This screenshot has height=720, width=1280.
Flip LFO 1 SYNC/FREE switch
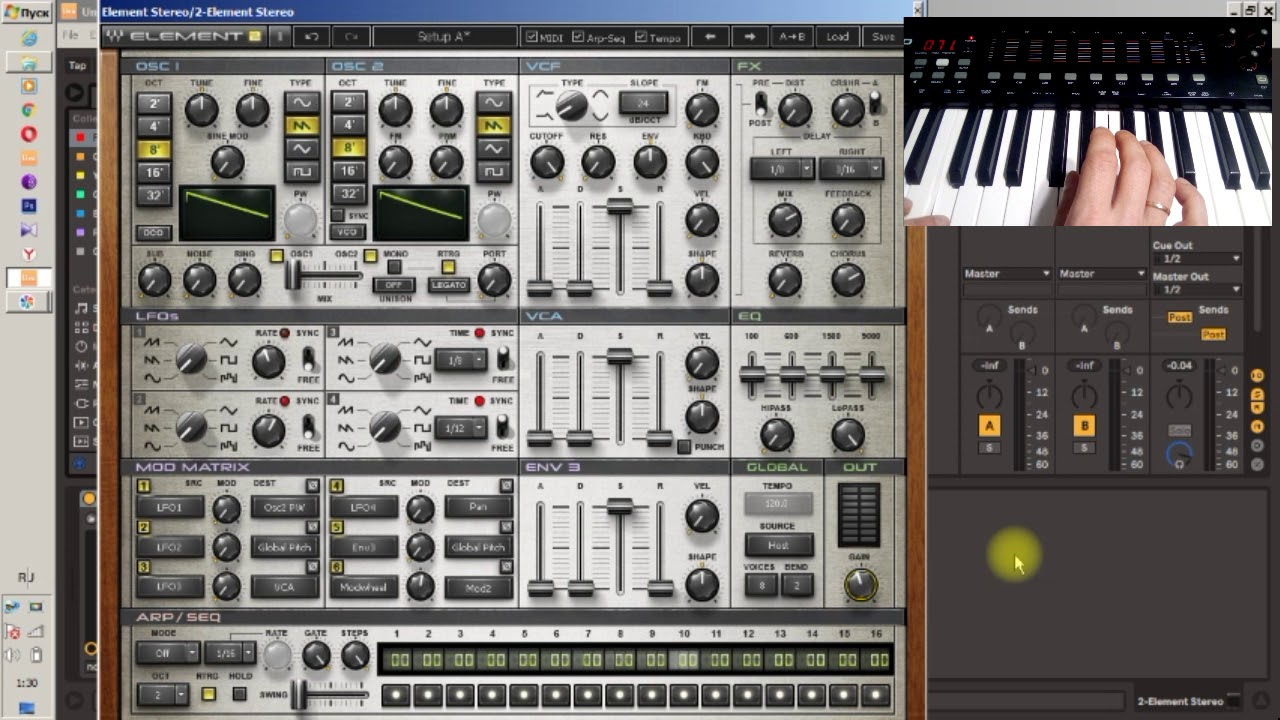(x=308, y=359)
